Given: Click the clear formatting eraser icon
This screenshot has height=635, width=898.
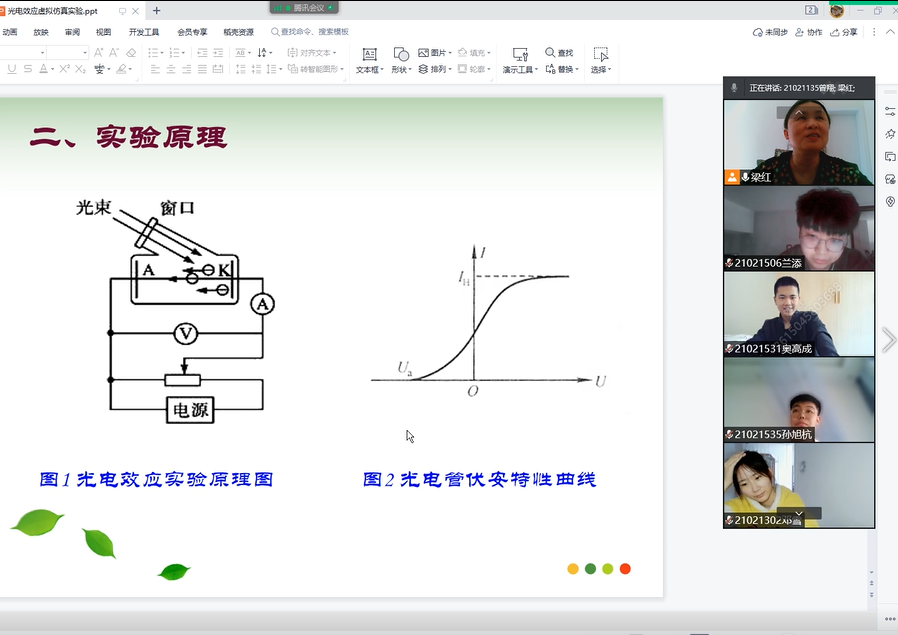Looking at the screenshot, I should 132,52.
